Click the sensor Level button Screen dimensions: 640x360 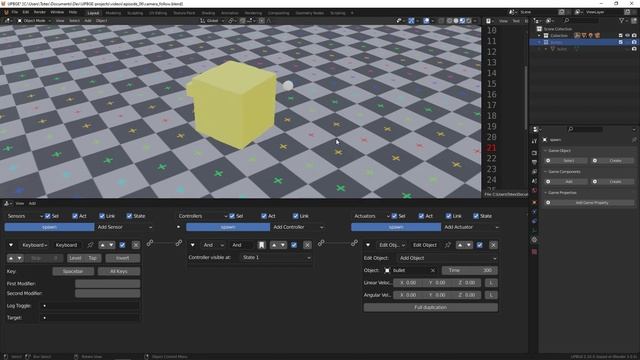point(75,258)
